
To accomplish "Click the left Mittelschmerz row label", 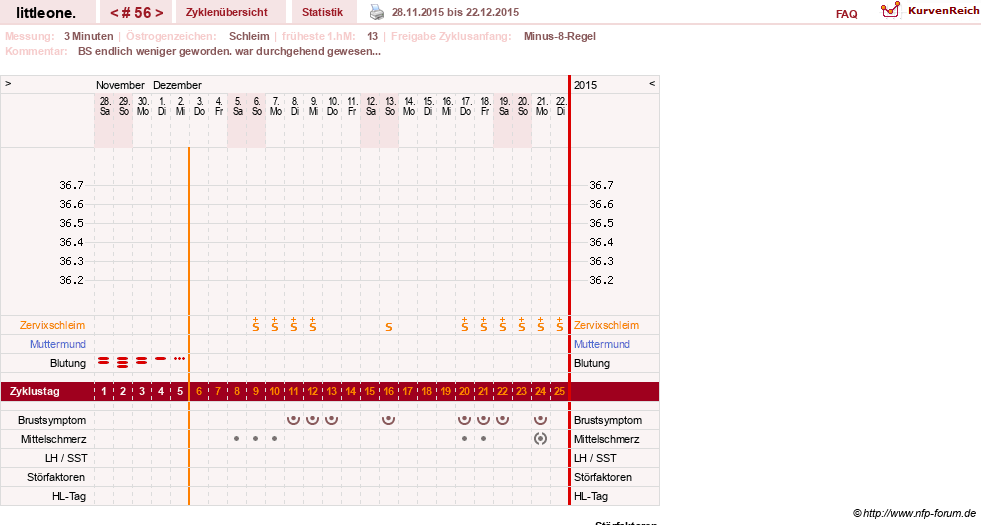I will tap(53, 439).
